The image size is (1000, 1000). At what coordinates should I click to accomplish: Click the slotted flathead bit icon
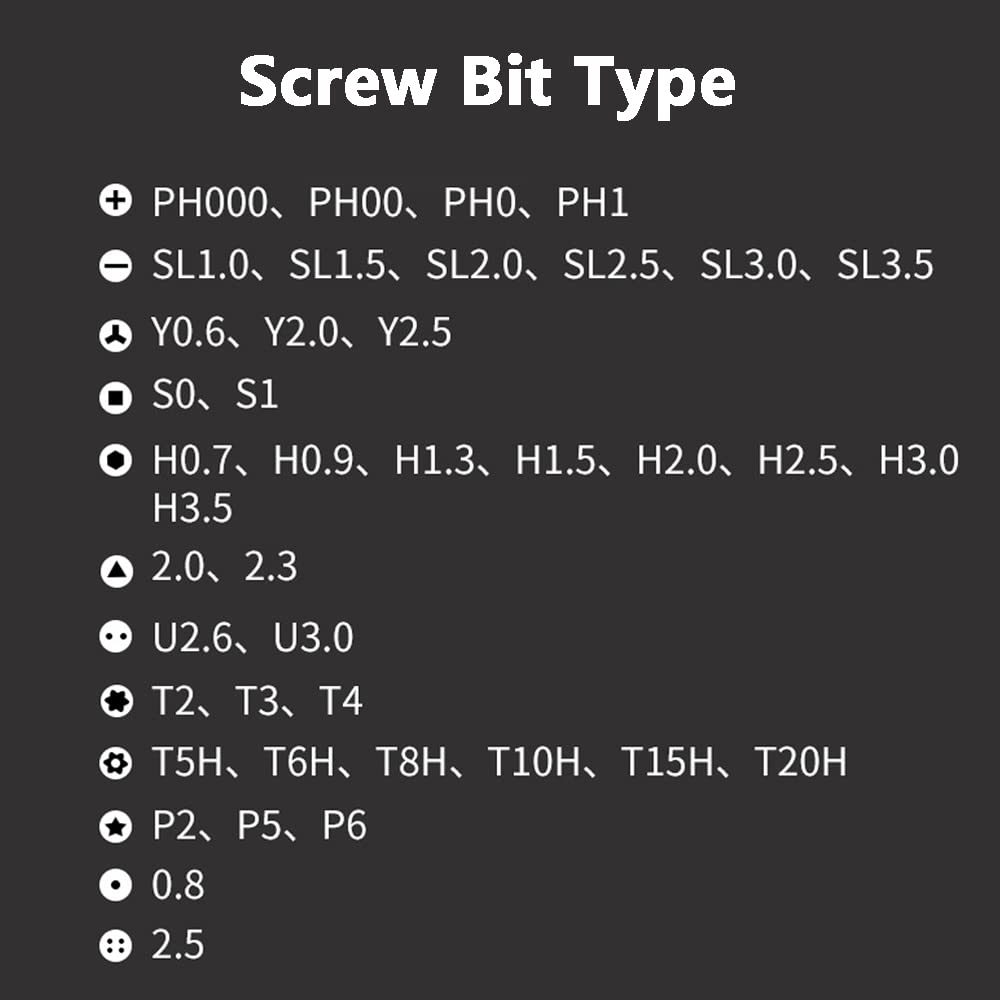pyautogui.click(x=116, y=267)
